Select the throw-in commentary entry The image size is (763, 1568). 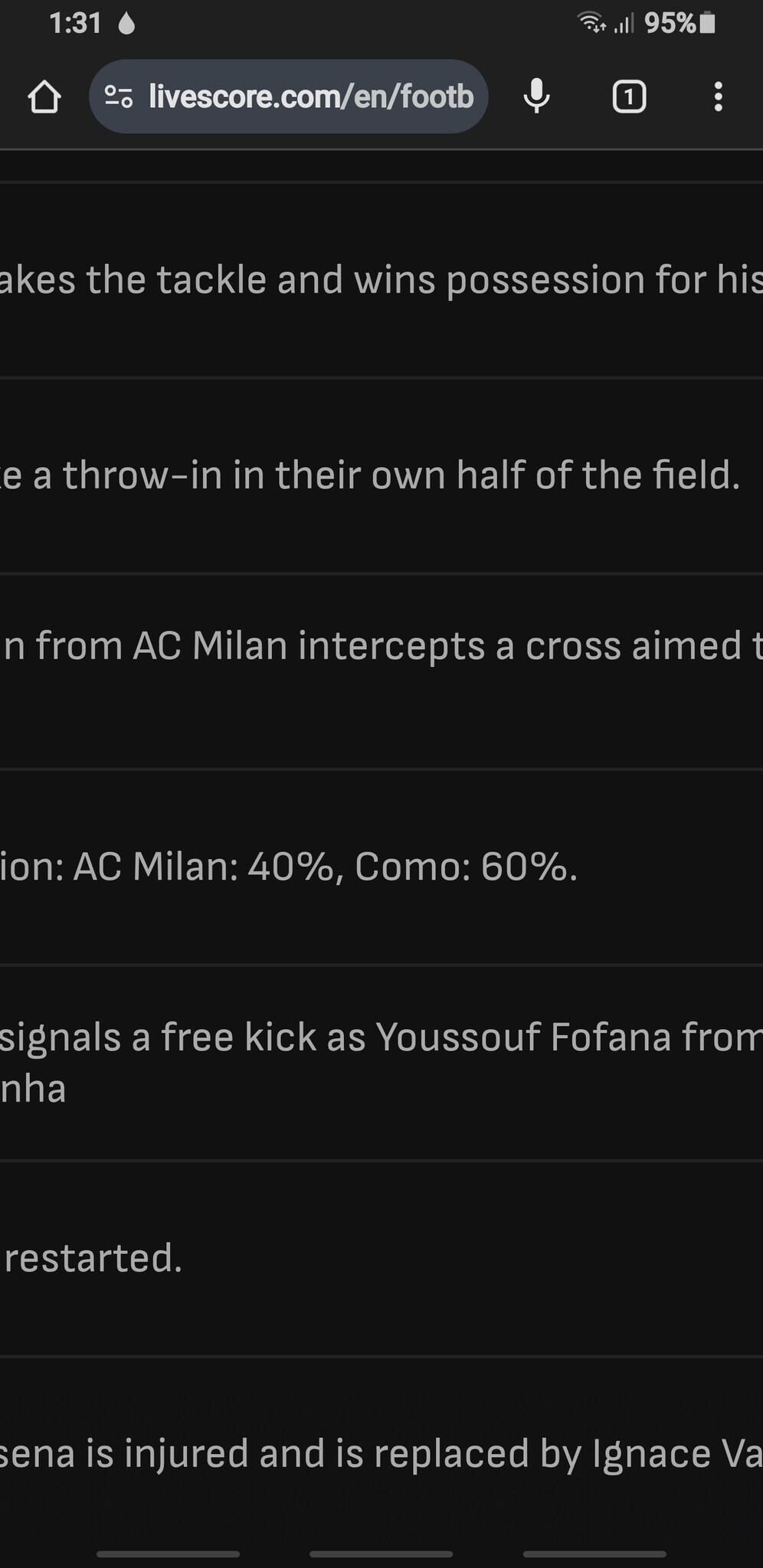pos(381,475)
